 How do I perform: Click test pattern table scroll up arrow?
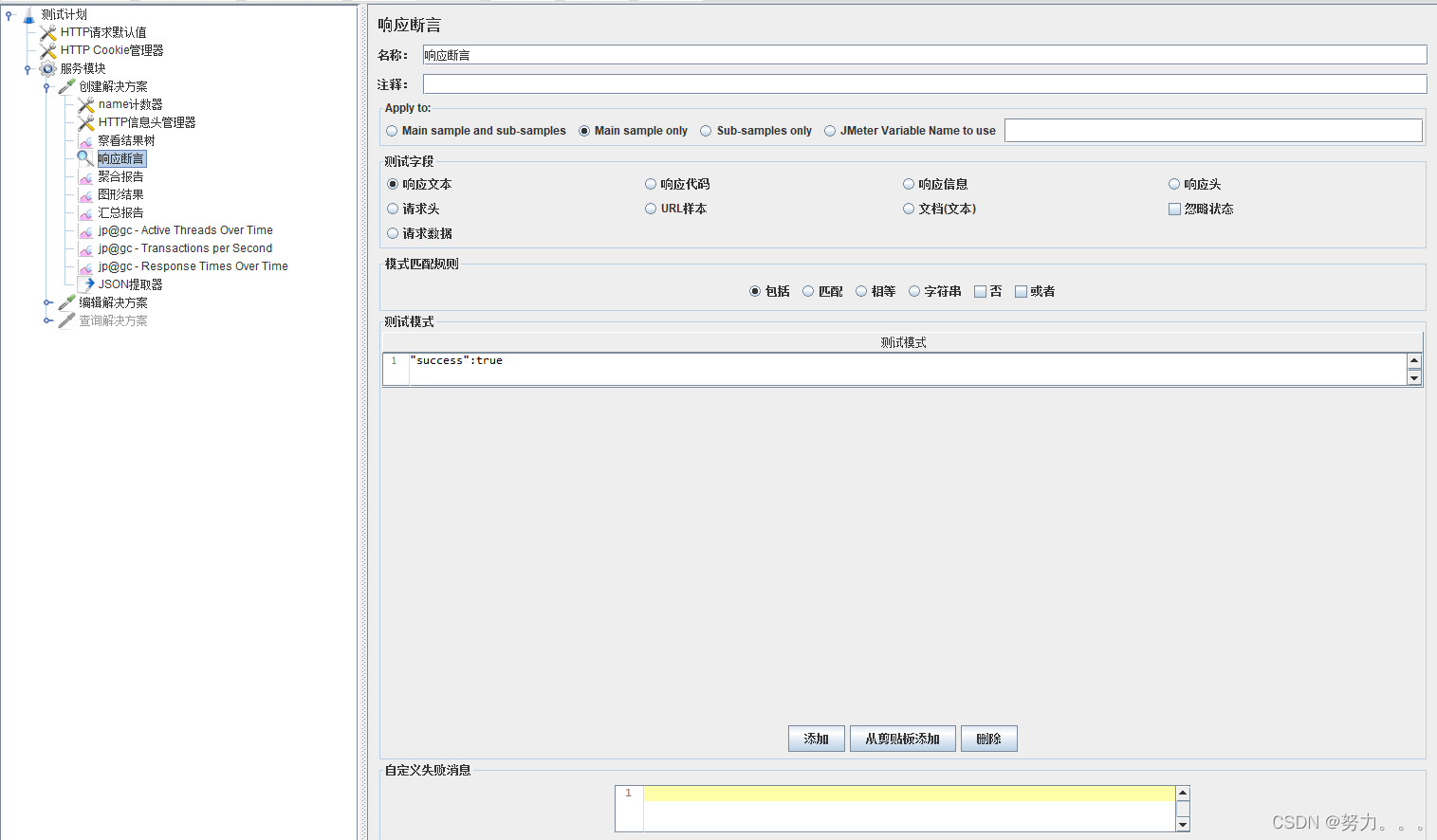pos(1414,360)
